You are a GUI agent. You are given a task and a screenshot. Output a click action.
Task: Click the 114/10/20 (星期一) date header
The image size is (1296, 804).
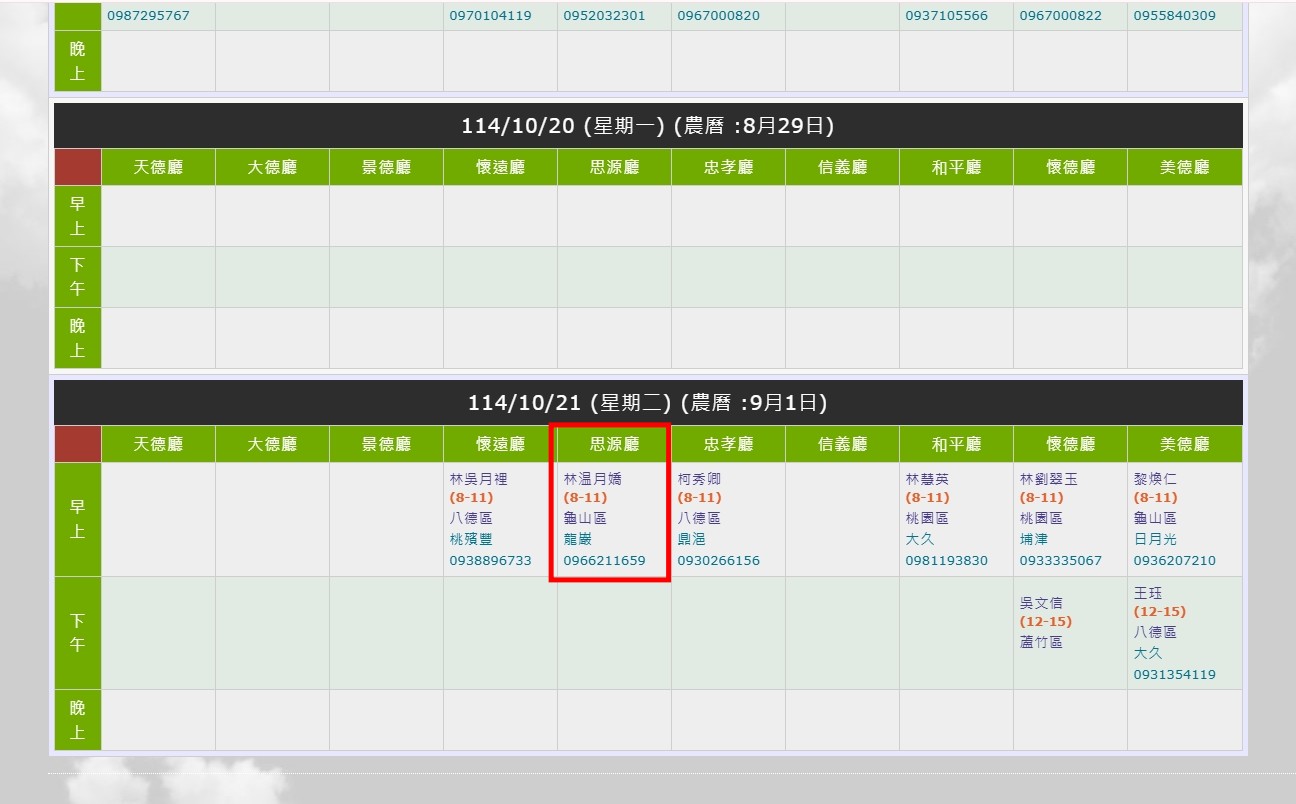(x=648, y=126)
